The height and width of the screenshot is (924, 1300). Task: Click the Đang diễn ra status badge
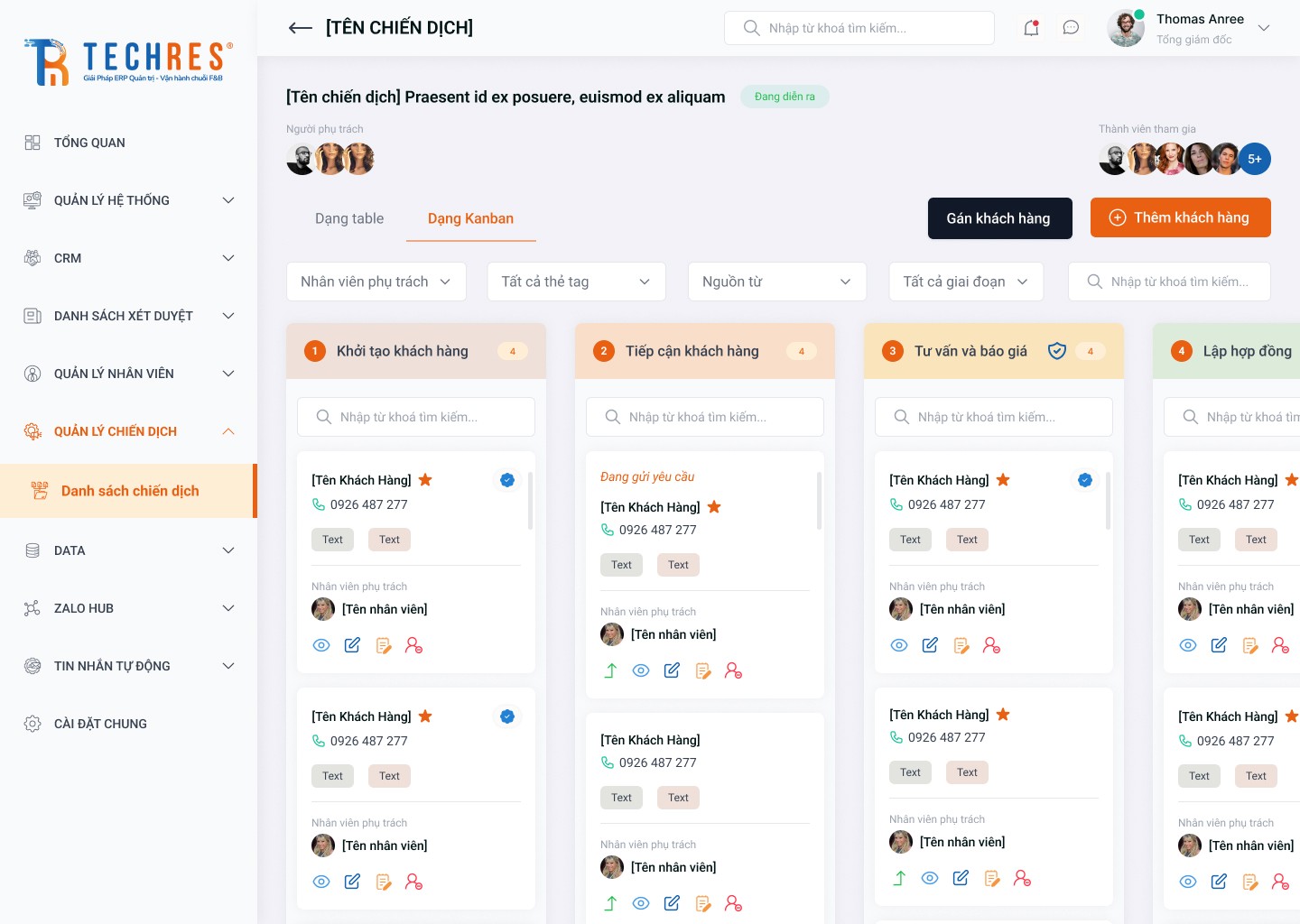coord(785,97)
